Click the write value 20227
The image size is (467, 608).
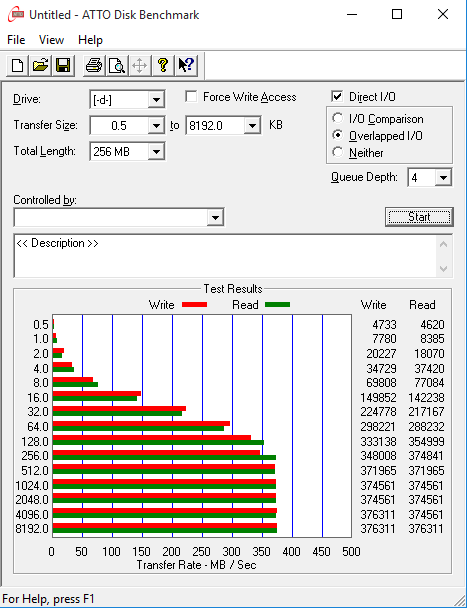click(381, 354)
